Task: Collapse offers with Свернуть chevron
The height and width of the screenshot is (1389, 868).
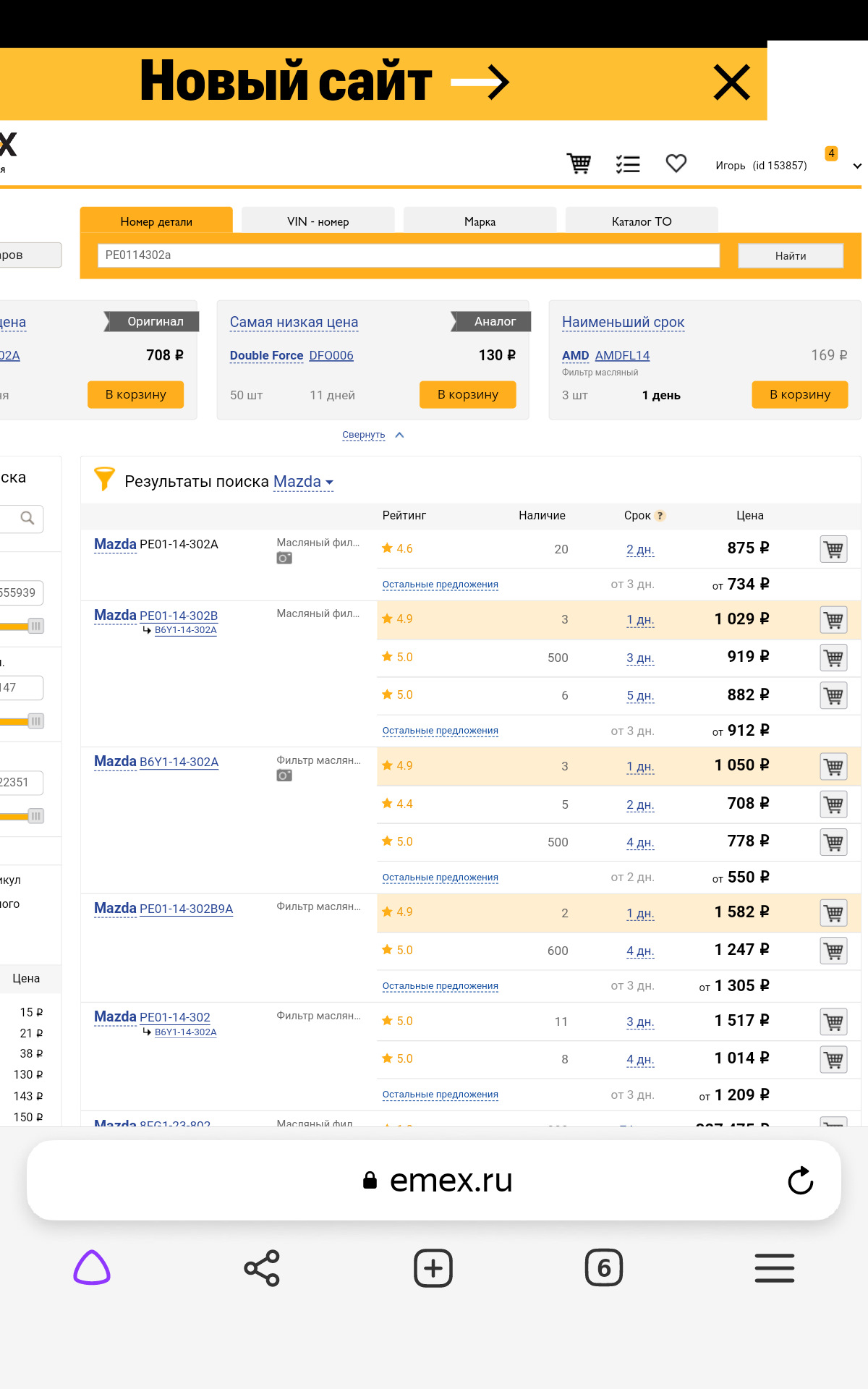Action: (x=399, y=435)
